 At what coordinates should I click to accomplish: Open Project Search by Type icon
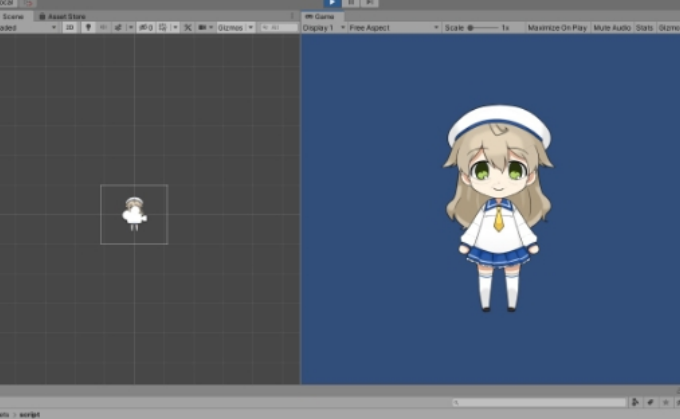coord(635,403)
